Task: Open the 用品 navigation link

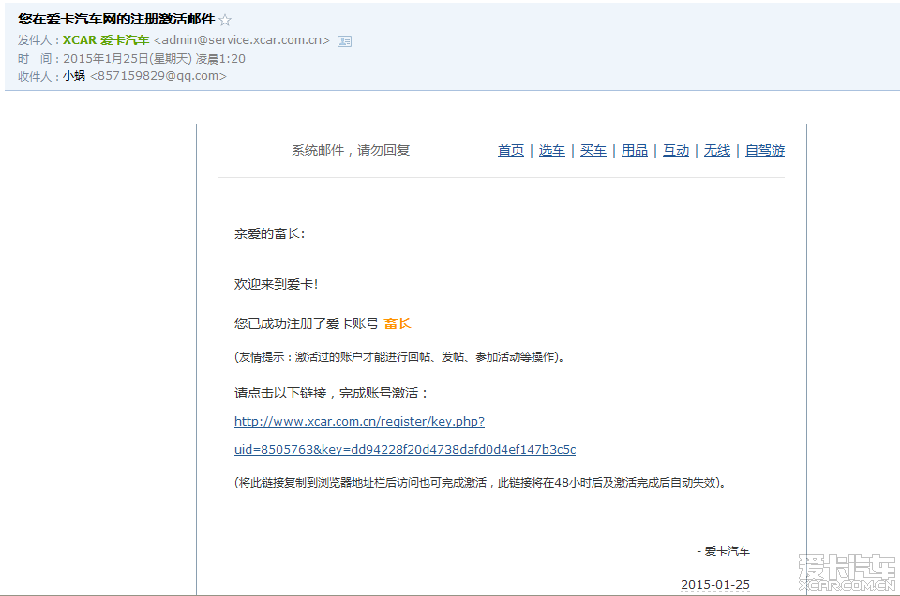Action: [x=634, y=150]
